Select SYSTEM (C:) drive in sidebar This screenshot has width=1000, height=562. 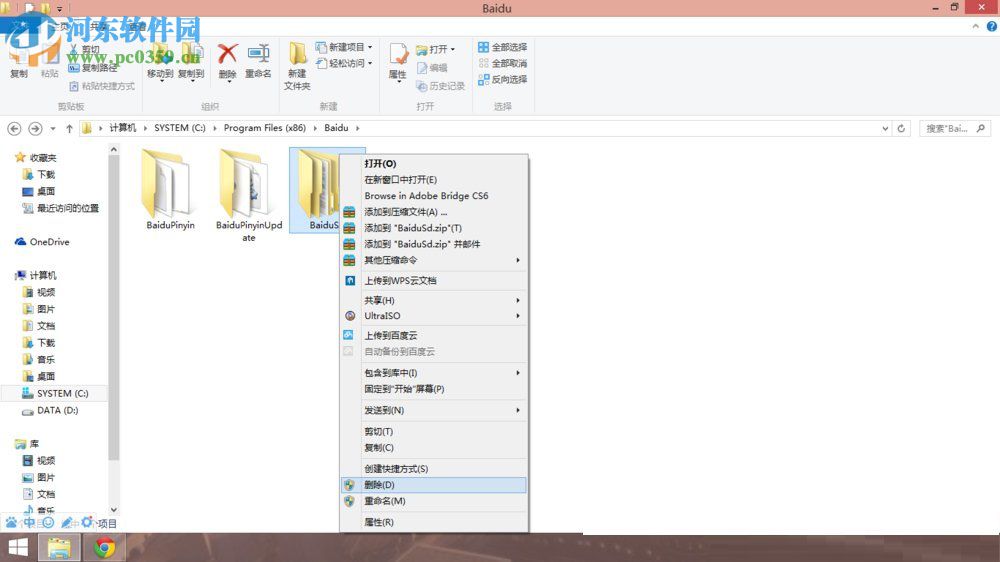(x=55, y=394)
